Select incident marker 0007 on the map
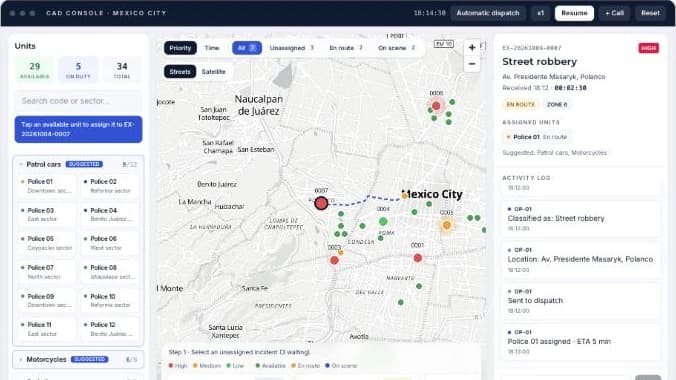 [321, 203]
